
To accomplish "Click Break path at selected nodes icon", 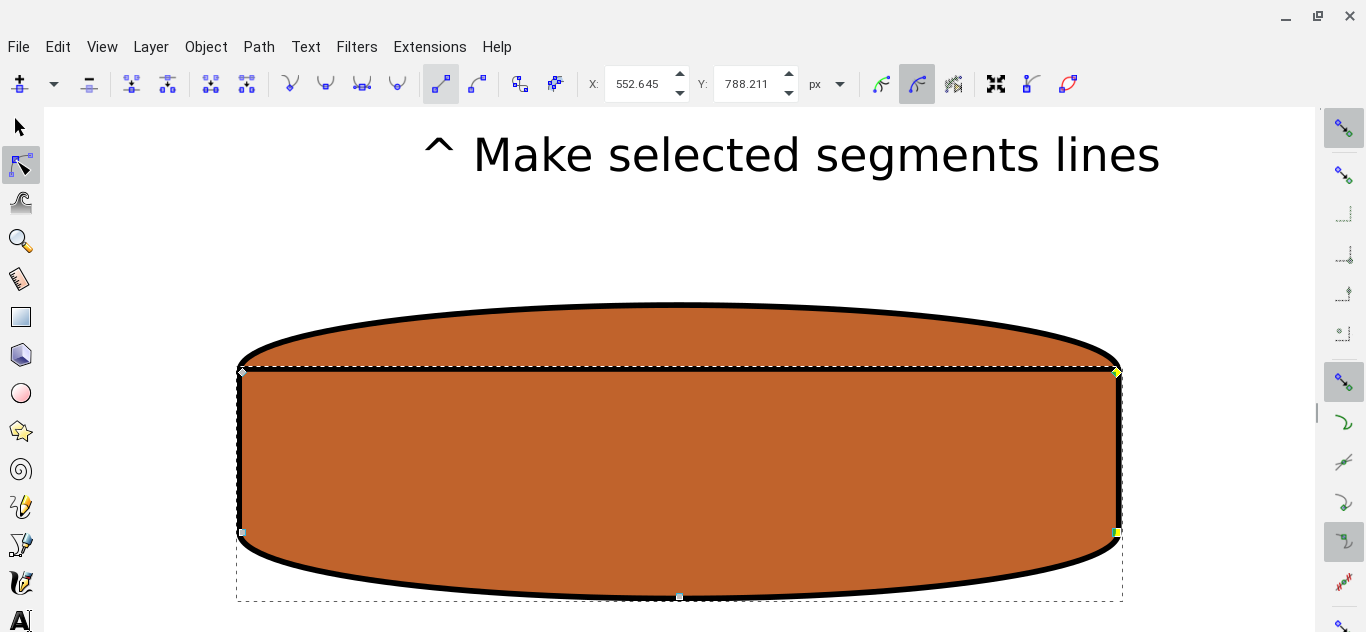I will click(167, 84).
